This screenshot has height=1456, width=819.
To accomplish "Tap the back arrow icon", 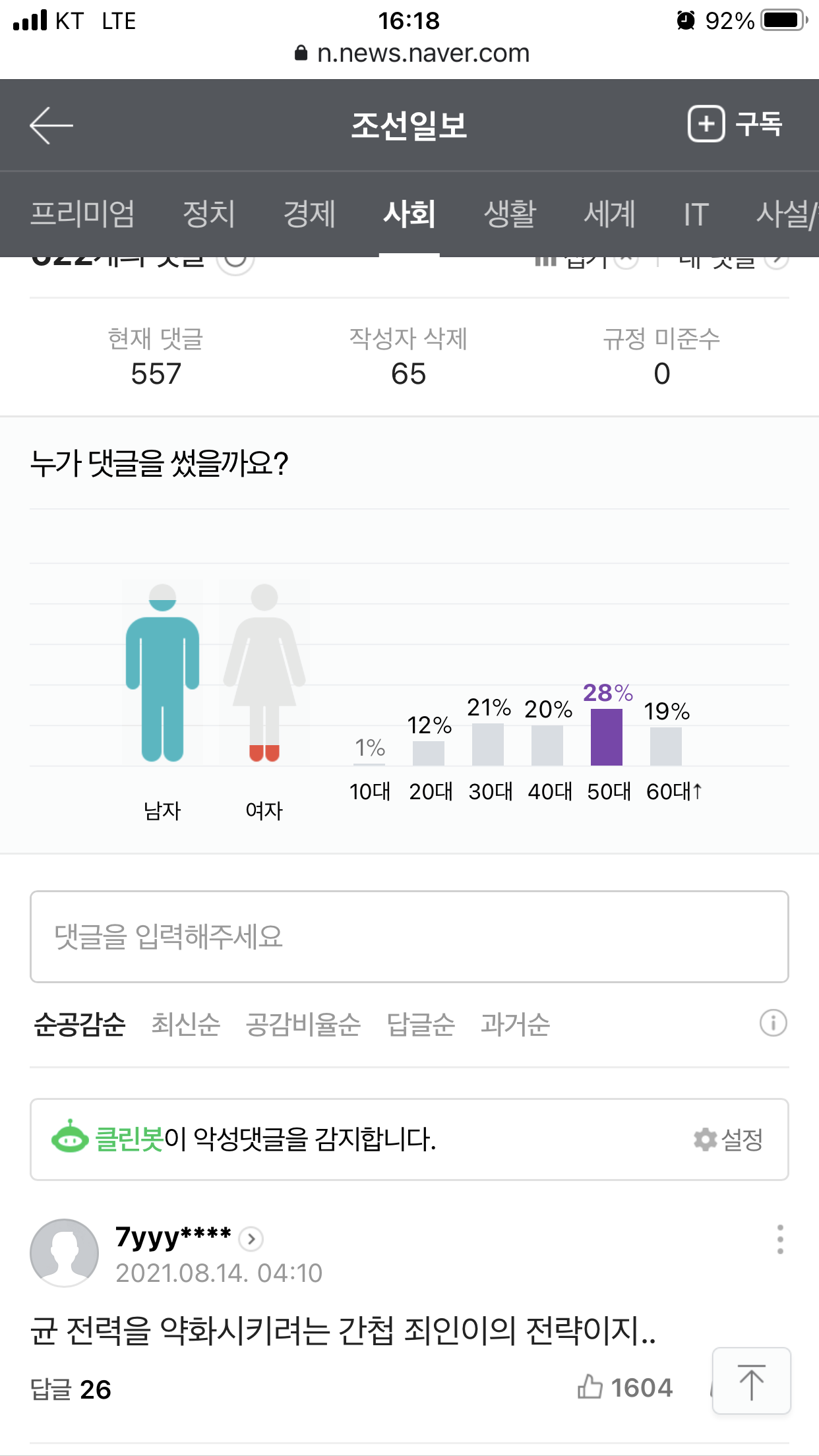I will click(x=51, y=125).
